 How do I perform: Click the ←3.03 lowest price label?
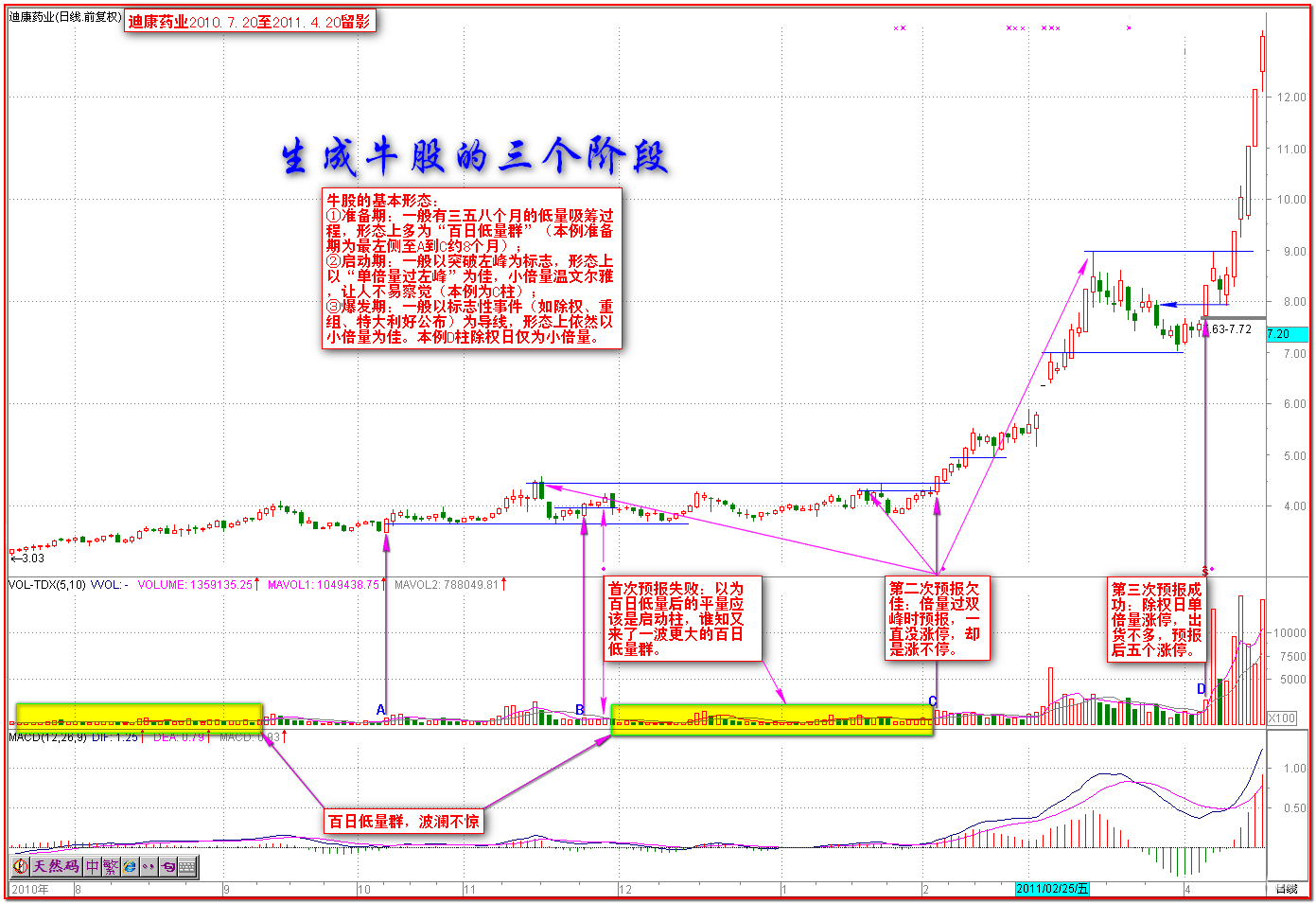27,558
